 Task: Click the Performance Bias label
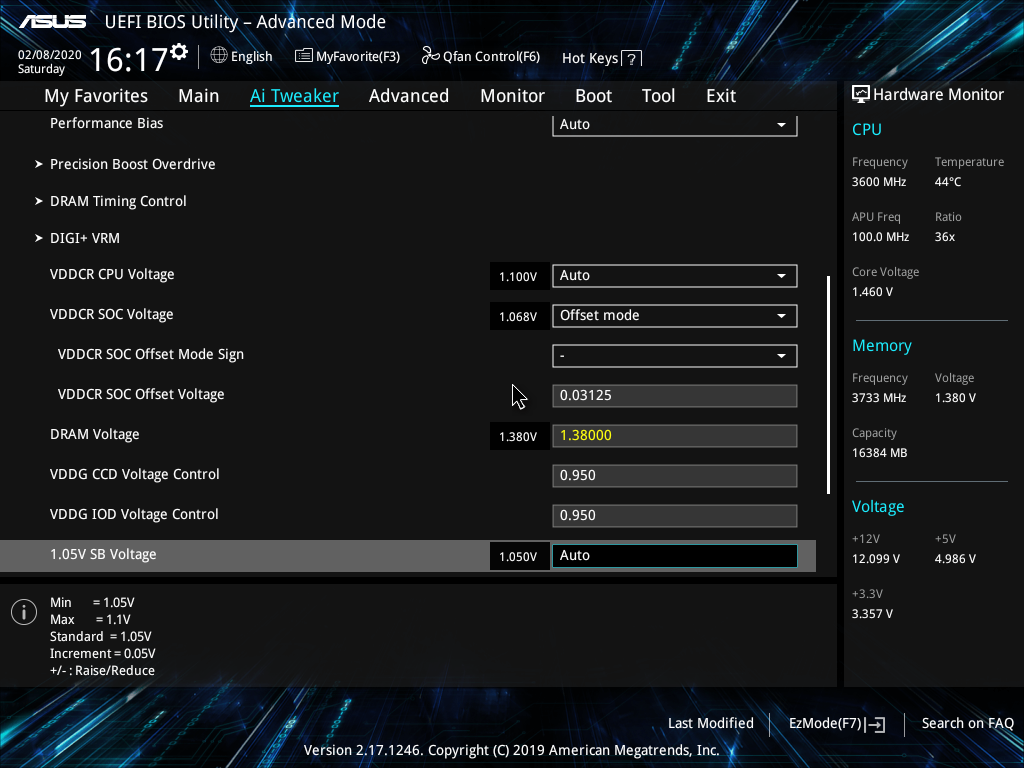(106, 123)
